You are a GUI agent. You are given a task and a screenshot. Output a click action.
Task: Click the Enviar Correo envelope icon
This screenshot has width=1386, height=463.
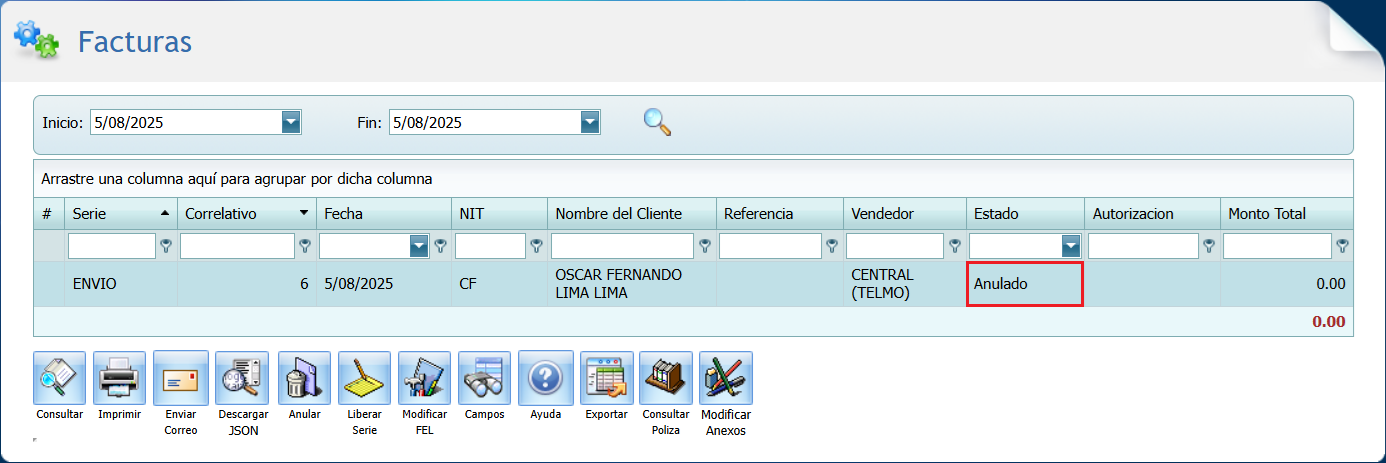(x=181, y=377)
